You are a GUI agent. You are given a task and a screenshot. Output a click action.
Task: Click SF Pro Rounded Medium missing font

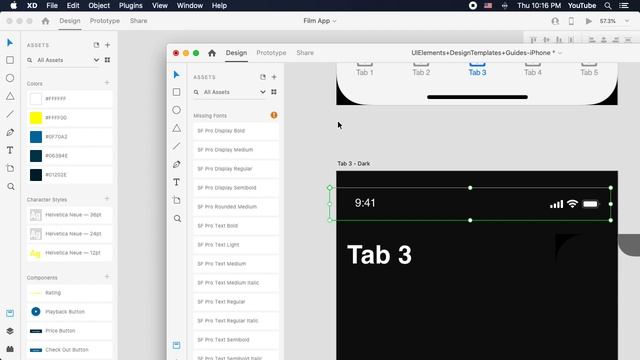click(236, 207)
